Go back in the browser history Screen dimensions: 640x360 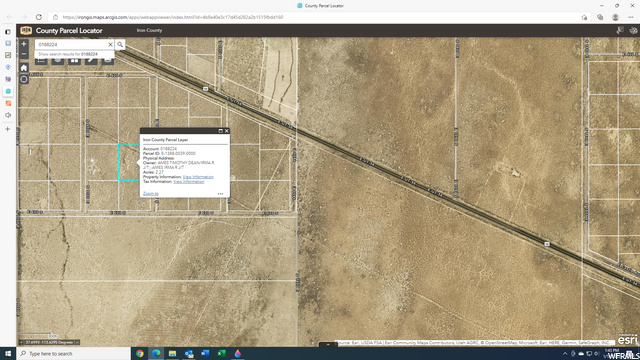point(9,17)
